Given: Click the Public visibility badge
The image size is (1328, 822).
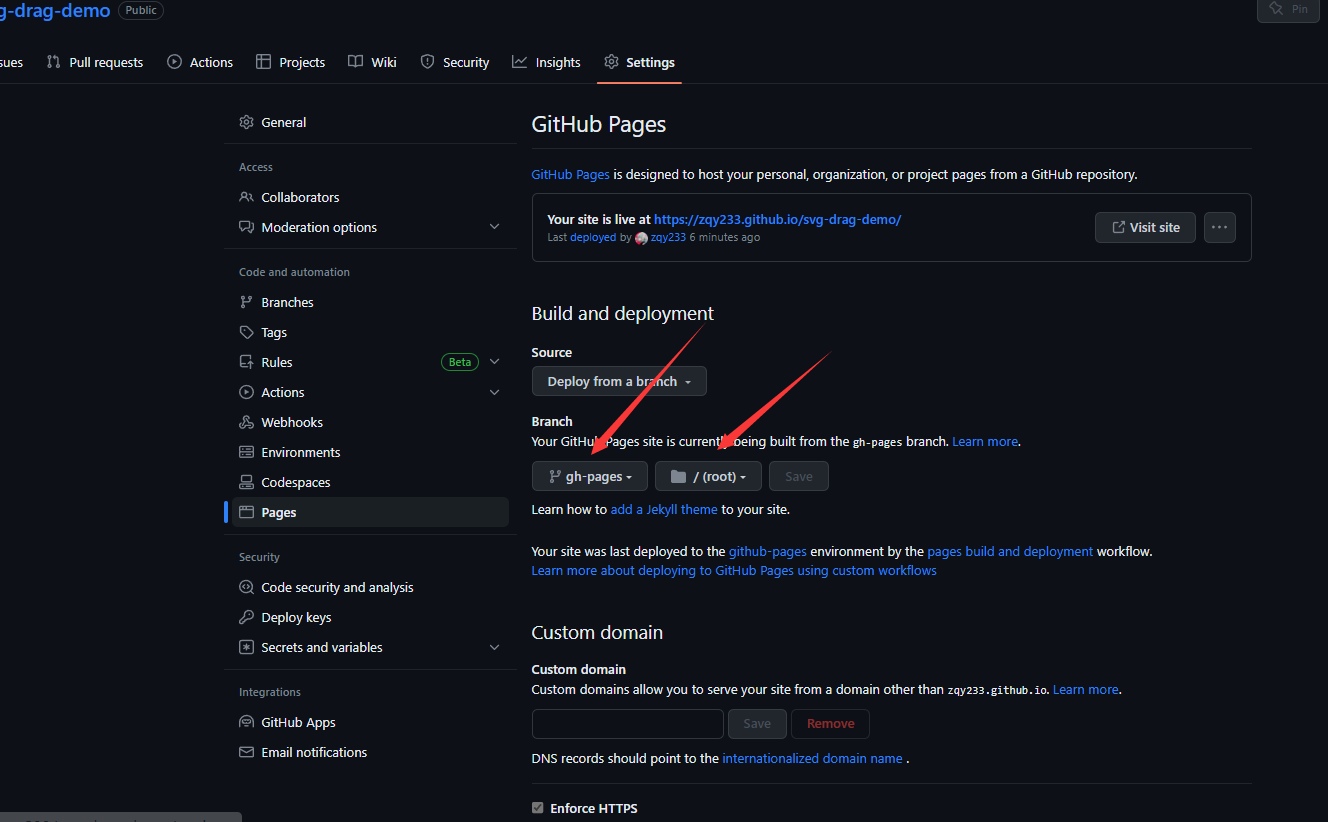Looking at the screenshot, I should coord(141,10).
